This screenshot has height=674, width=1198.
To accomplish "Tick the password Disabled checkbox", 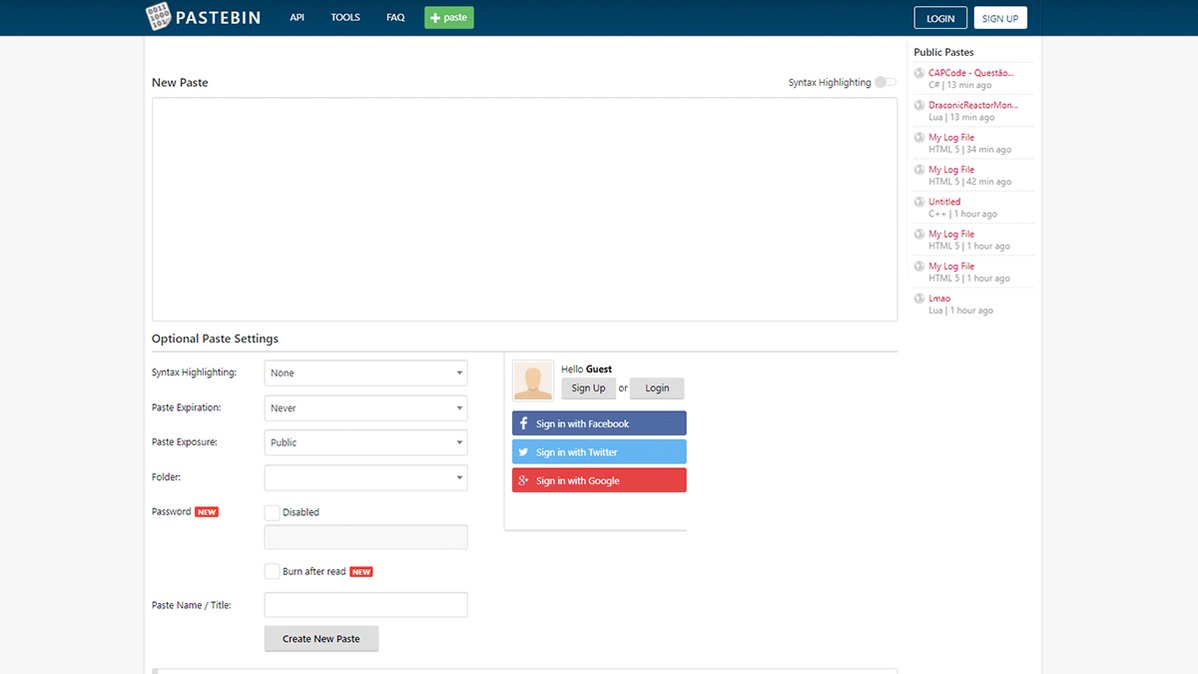I will (272, 512).
